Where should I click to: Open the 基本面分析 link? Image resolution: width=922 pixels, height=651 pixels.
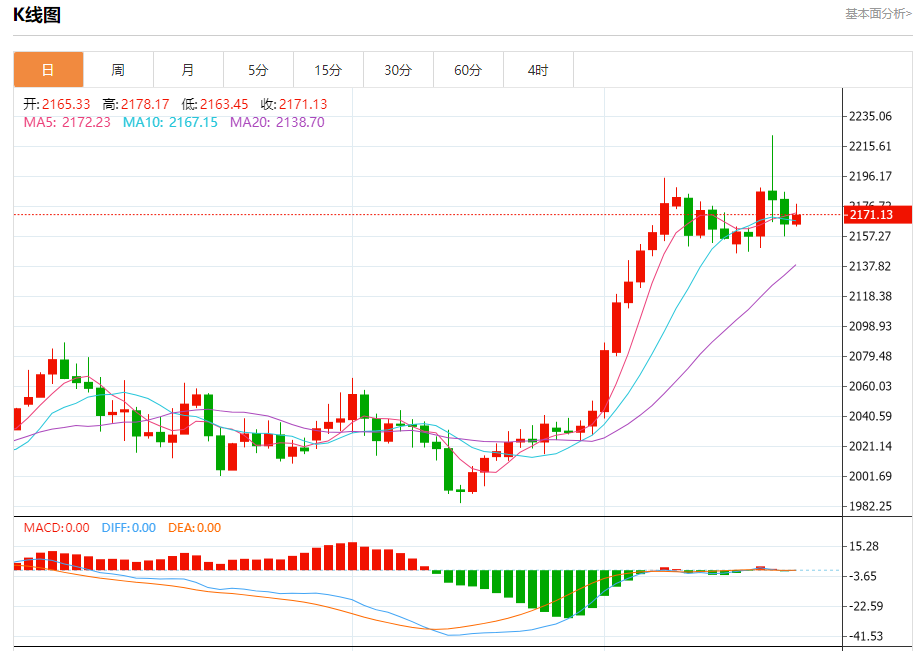pyautogui.click(x=878, y=14)
